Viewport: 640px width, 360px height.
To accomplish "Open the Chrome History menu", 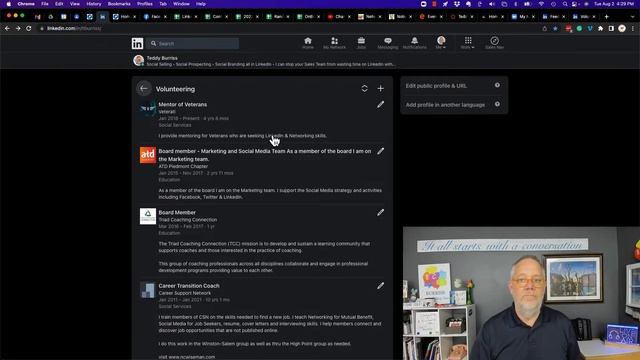I will click(x=93, y=4).
